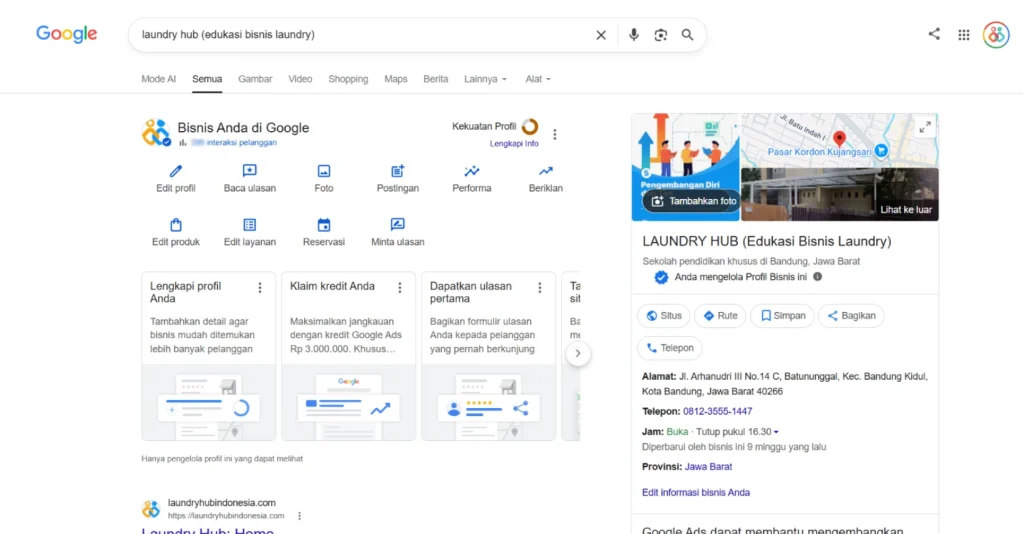Open the Beriklan advertising option

[x=545, y=178]
